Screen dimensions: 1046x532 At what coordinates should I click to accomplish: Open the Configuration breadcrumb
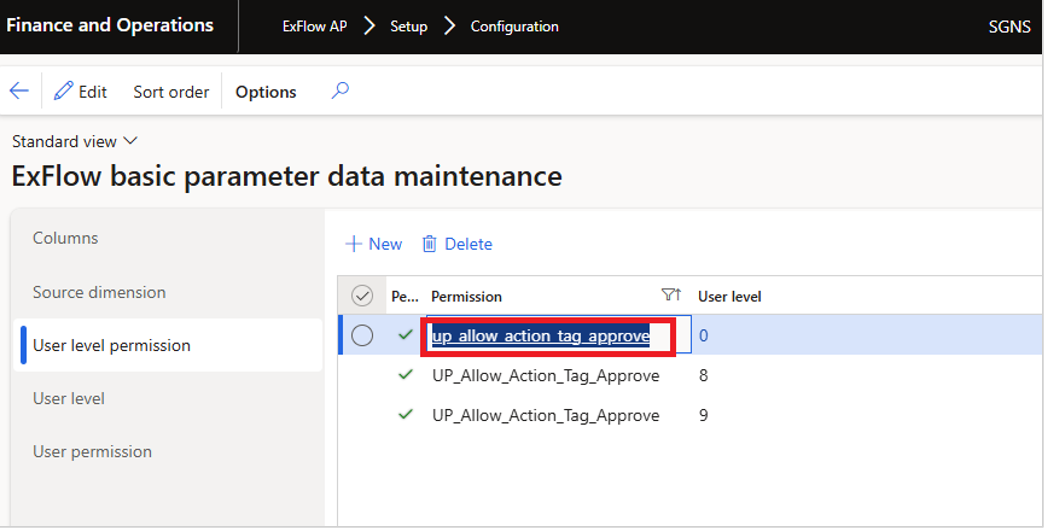(514, 27)
